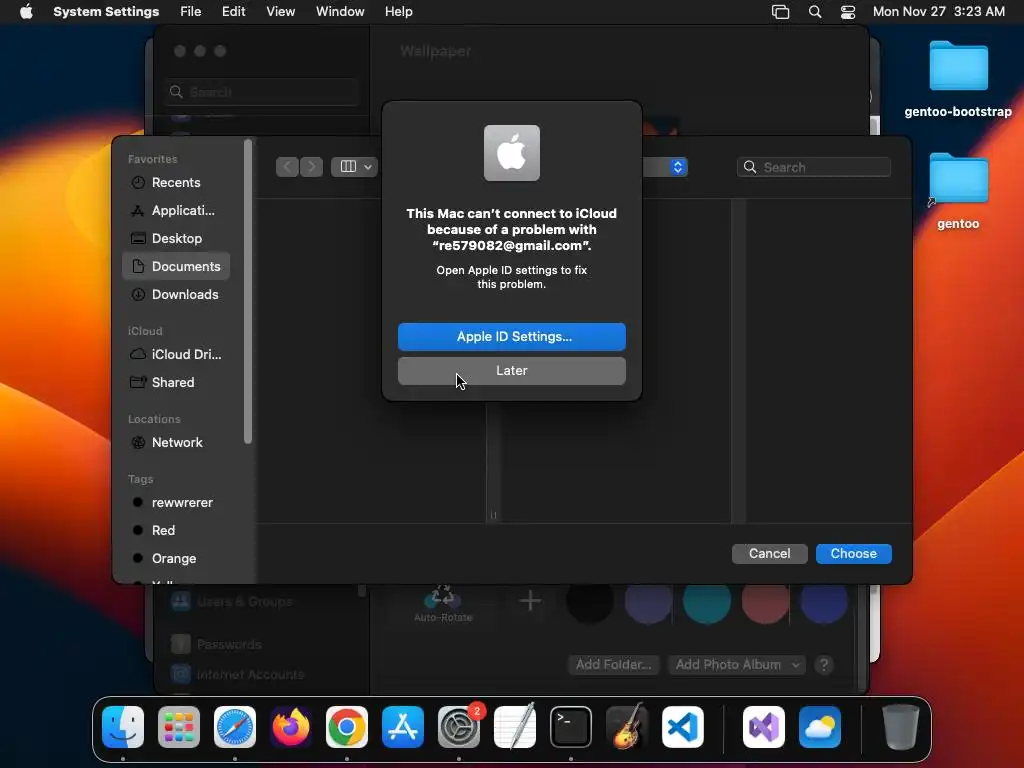Open the column view options dropdown
The width and height of the screenshot is (1024, 768).
pyautogui.click(x=355, y=167)
